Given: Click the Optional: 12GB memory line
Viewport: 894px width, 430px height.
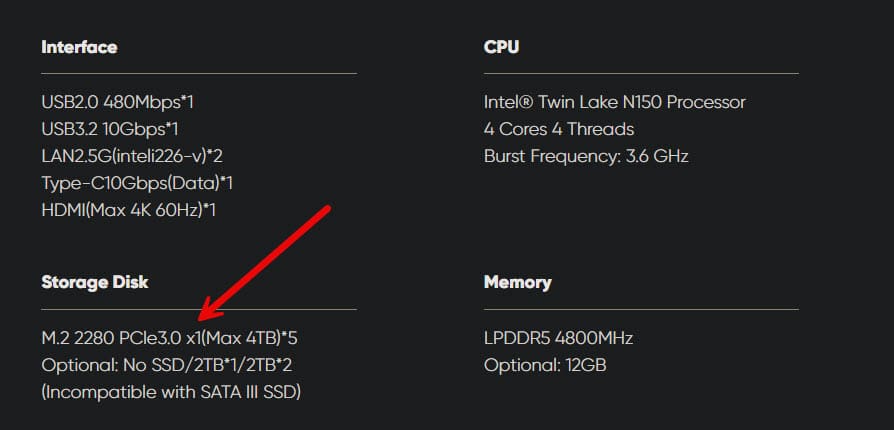Looking at the screenshot, I should pyautogui.click(x=545, y=366).
